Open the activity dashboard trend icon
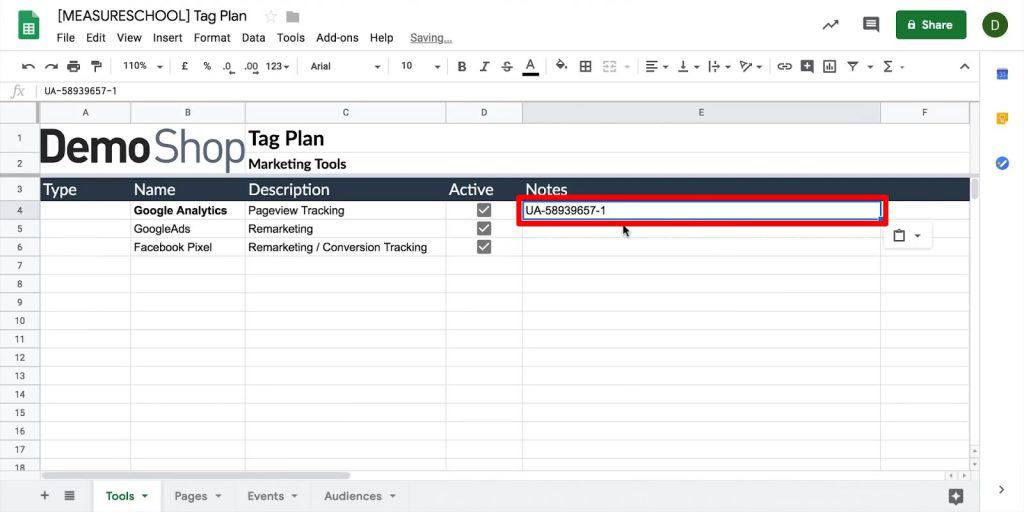Viewport: 1024px width, 512px height. tap(831, 25)
